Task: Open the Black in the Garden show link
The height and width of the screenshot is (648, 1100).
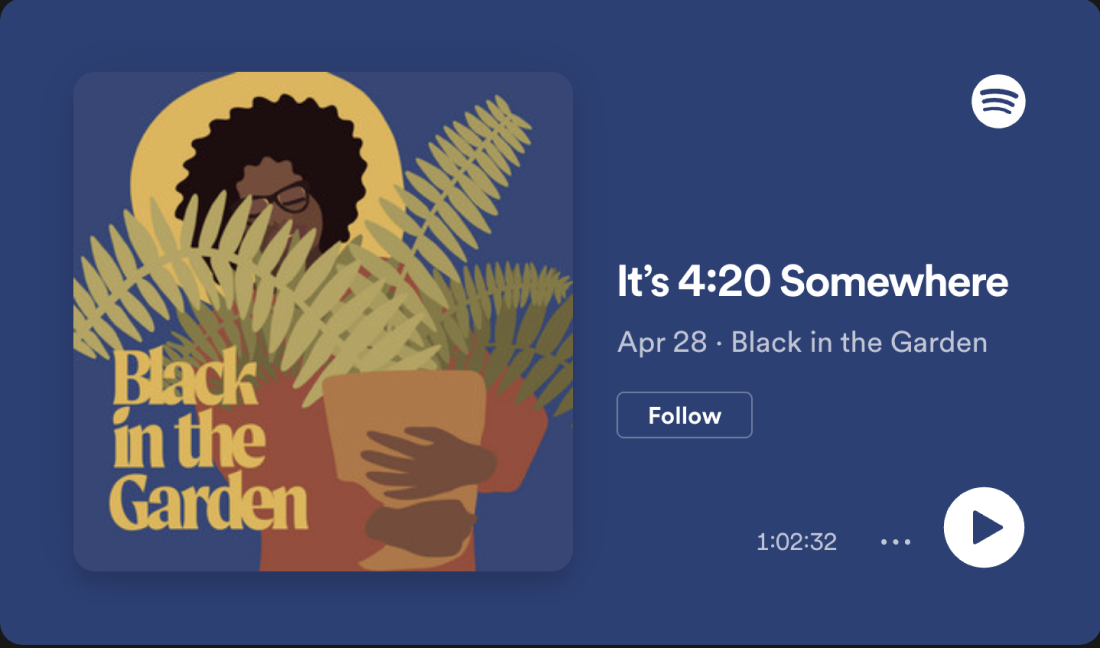Action: coord(859,342)
